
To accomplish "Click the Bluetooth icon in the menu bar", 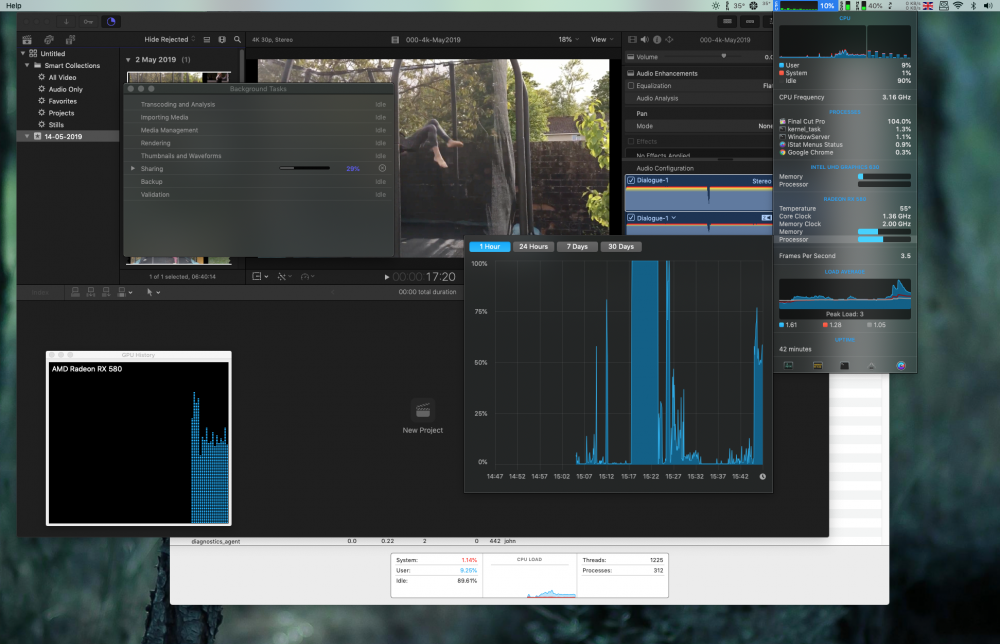I will (x=973, y=5).
